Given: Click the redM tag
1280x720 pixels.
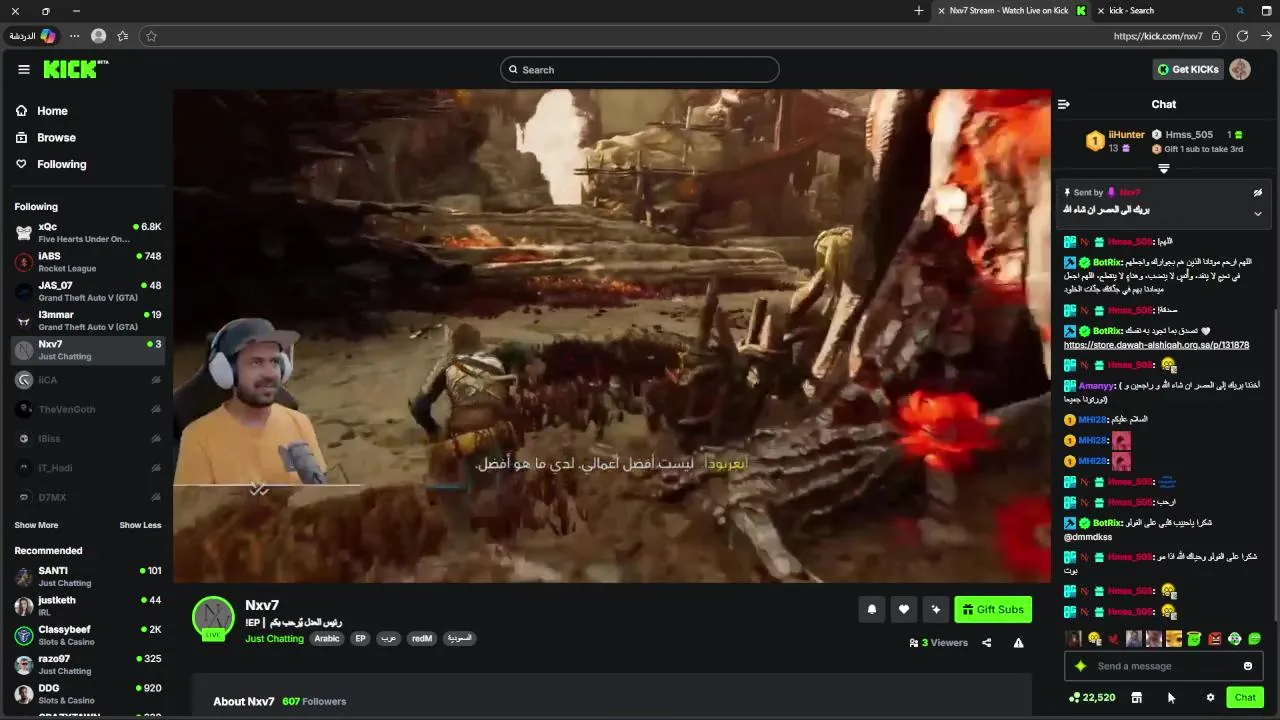Looking at the screenshot, I should pos(422,638).
